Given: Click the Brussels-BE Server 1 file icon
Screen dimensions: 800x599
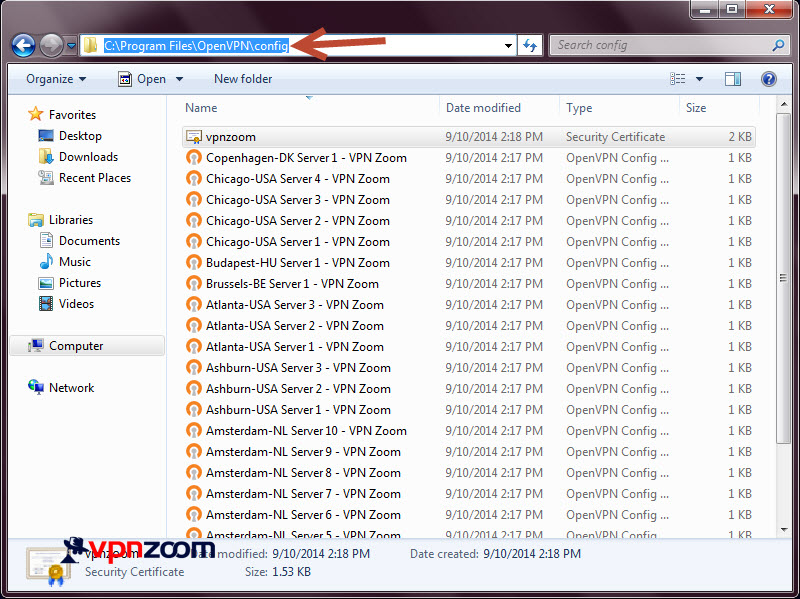Looking at the screenshot, I should [193, 284].
